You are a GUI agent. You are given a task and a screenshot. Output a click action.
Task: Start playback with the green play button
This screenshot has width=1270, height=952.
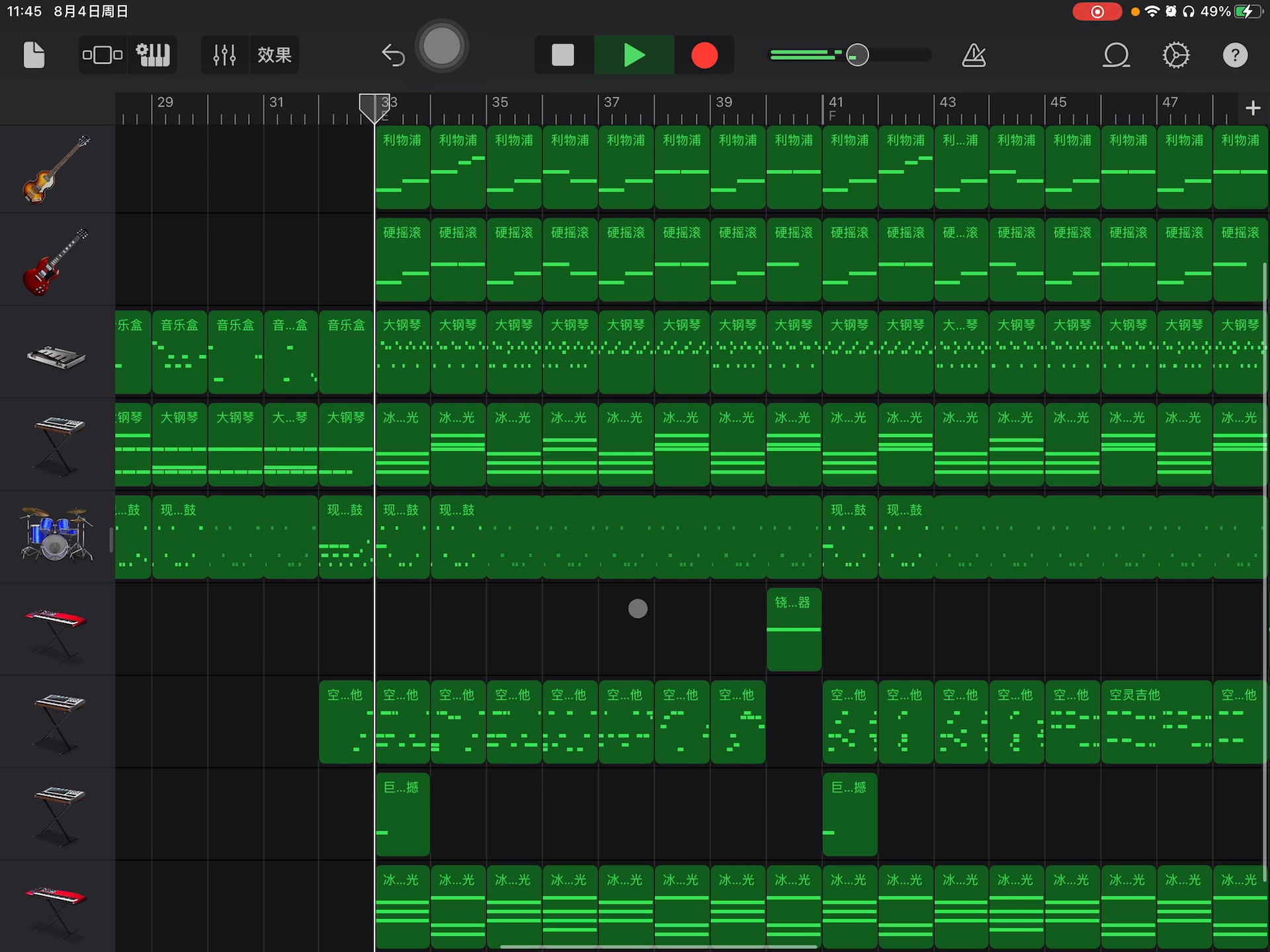click(634, 56)
